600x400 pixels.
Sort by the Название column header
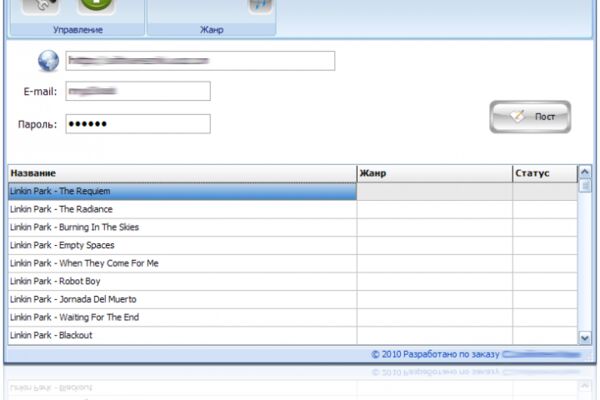click(x=182, y=173)
